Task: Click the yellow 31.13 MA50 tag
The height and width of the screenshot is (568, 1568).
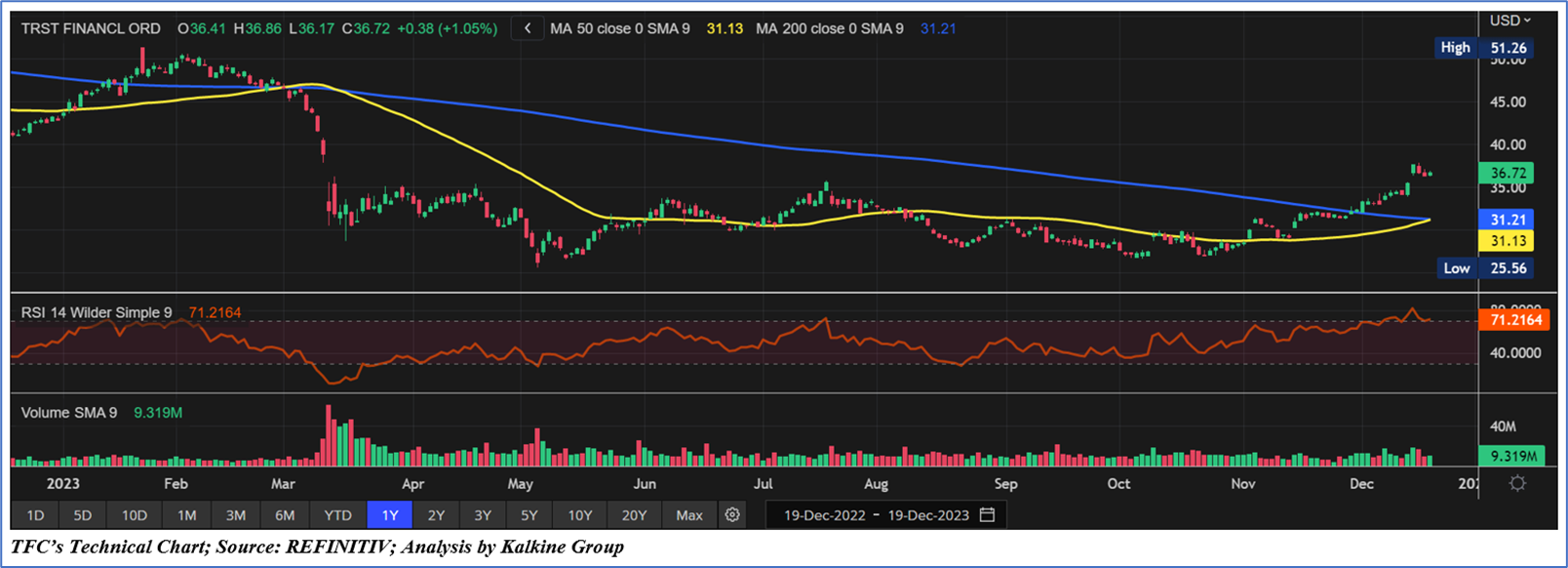Action: pos(1507,241)
